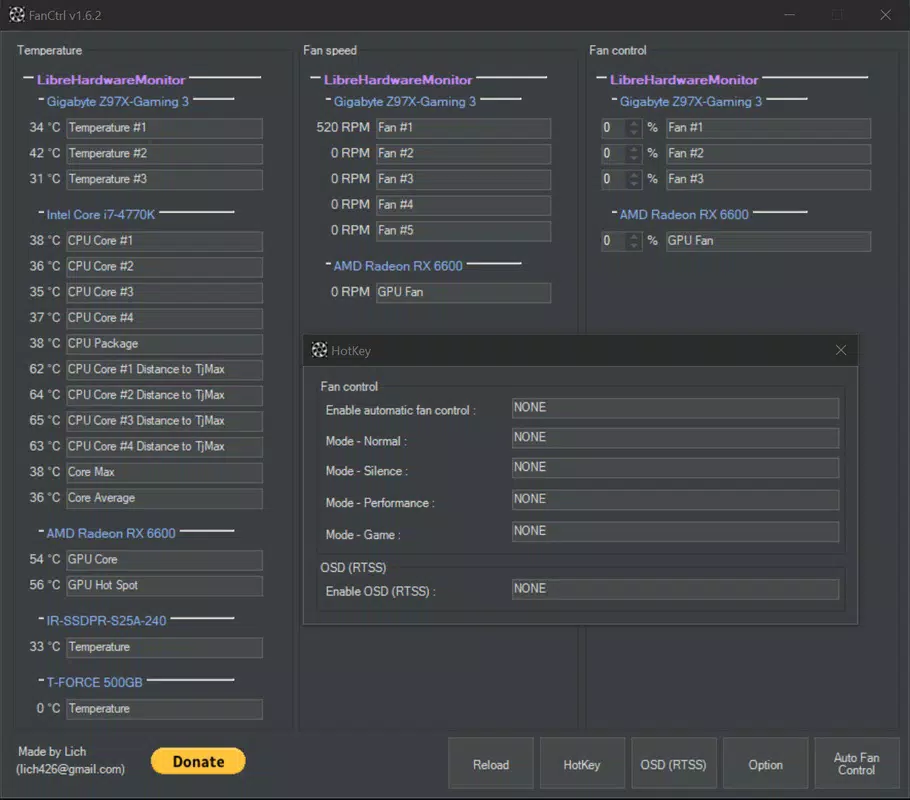This screenshot has width=910, height=800.
Task: Increase Fan #2 control percentage stepper
Action: tap(634, 149)
